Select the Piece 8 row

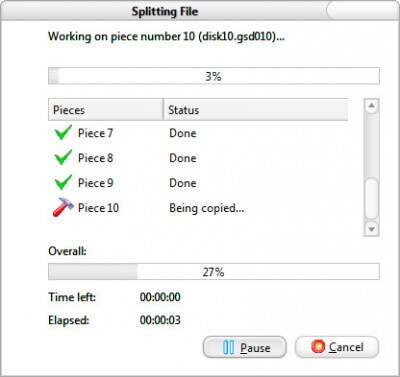(x=198, y=158)
